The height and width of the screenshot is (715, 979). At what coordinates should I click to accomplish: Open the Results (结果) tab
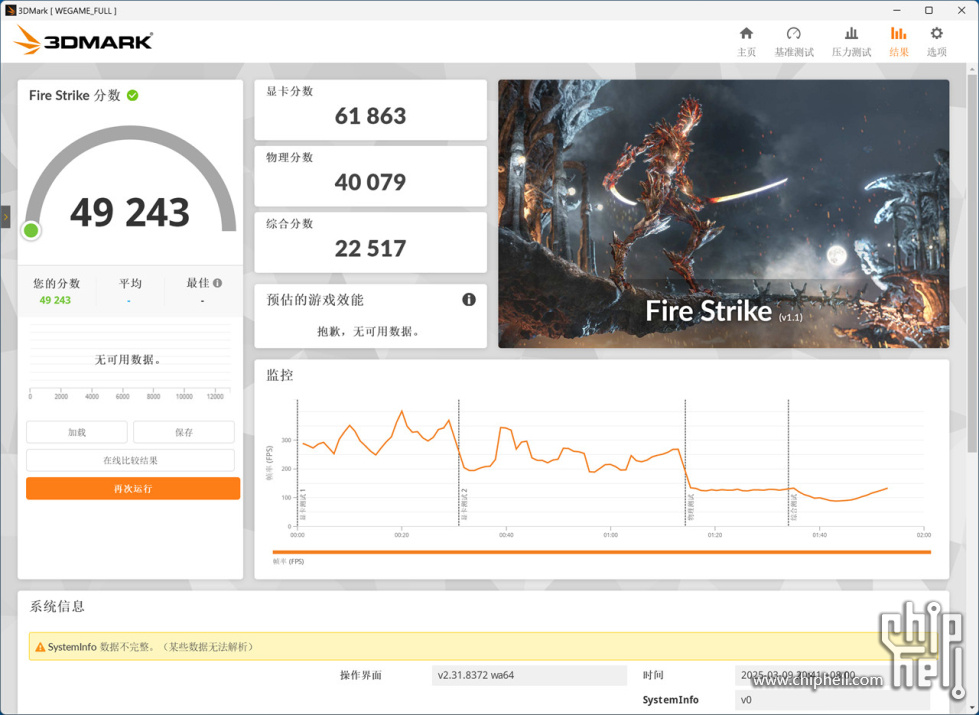[898, 42]
